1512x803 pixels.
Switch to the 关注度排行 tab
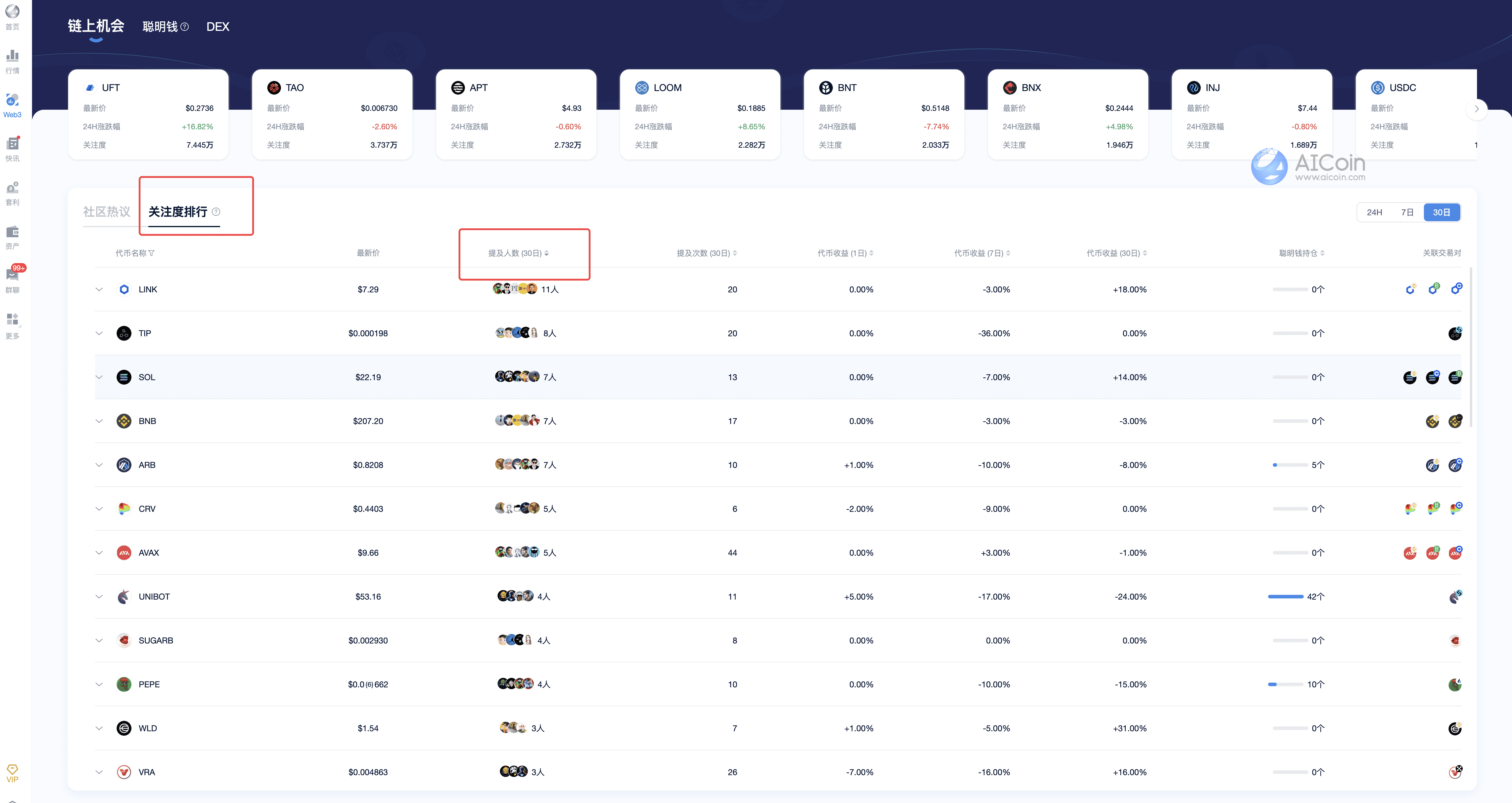(x=177, y=212)
